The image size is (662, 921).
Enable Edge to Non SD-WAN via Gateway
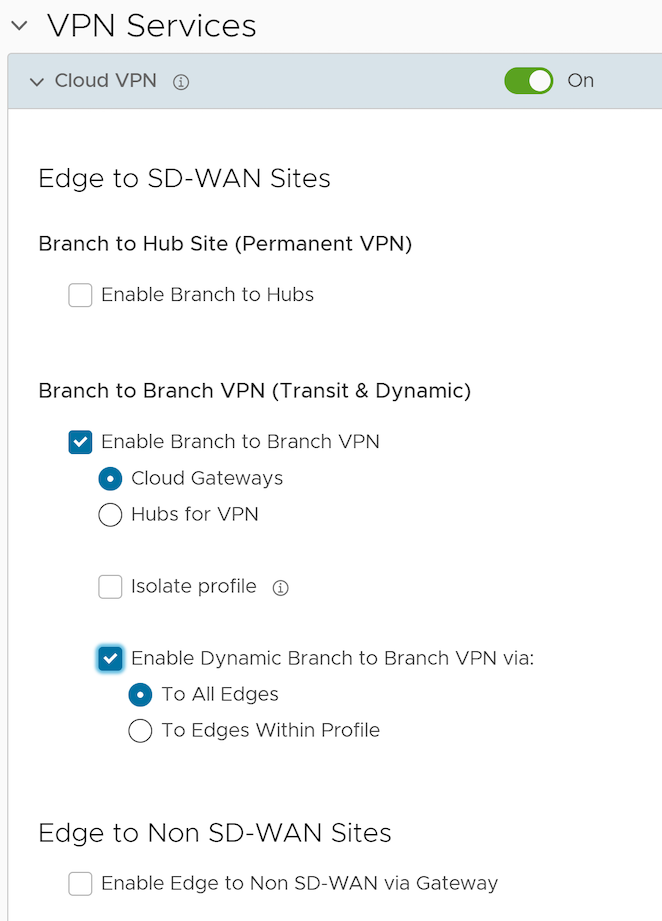pyautogui.click(x=81, y=883)
